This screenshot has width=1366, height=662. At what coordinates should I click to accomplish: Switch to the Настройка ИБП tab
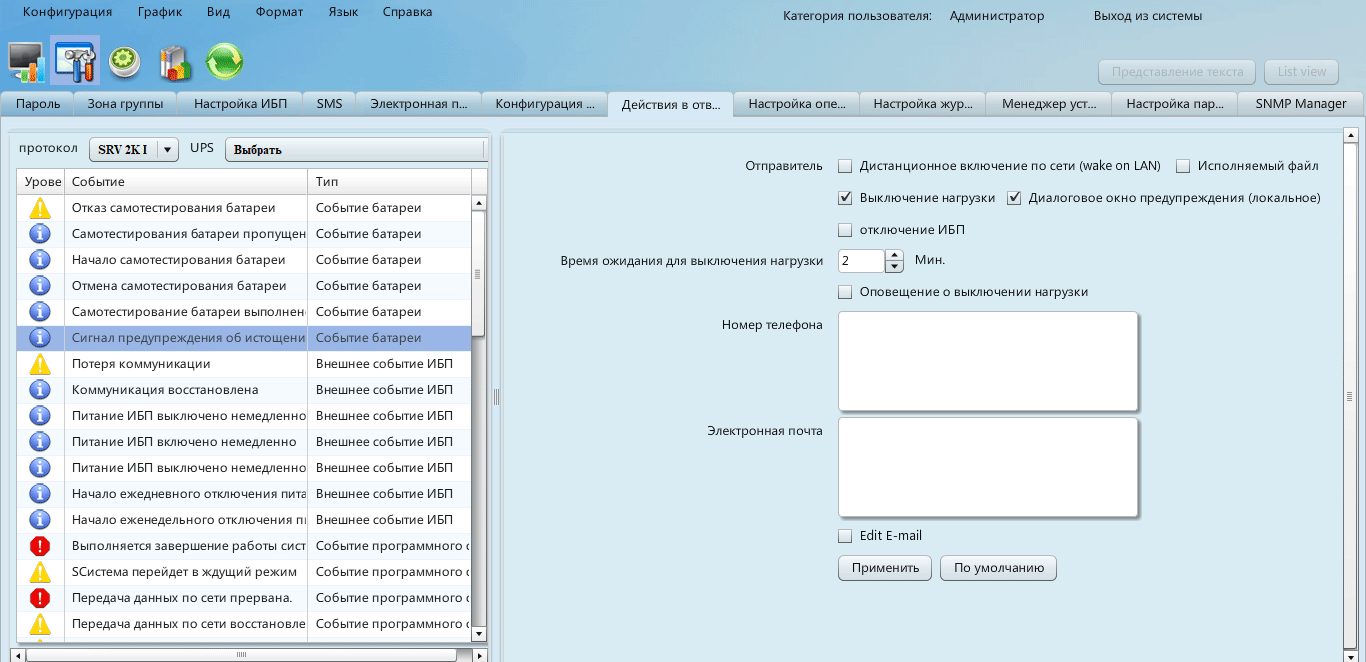[x=241, y=104]
